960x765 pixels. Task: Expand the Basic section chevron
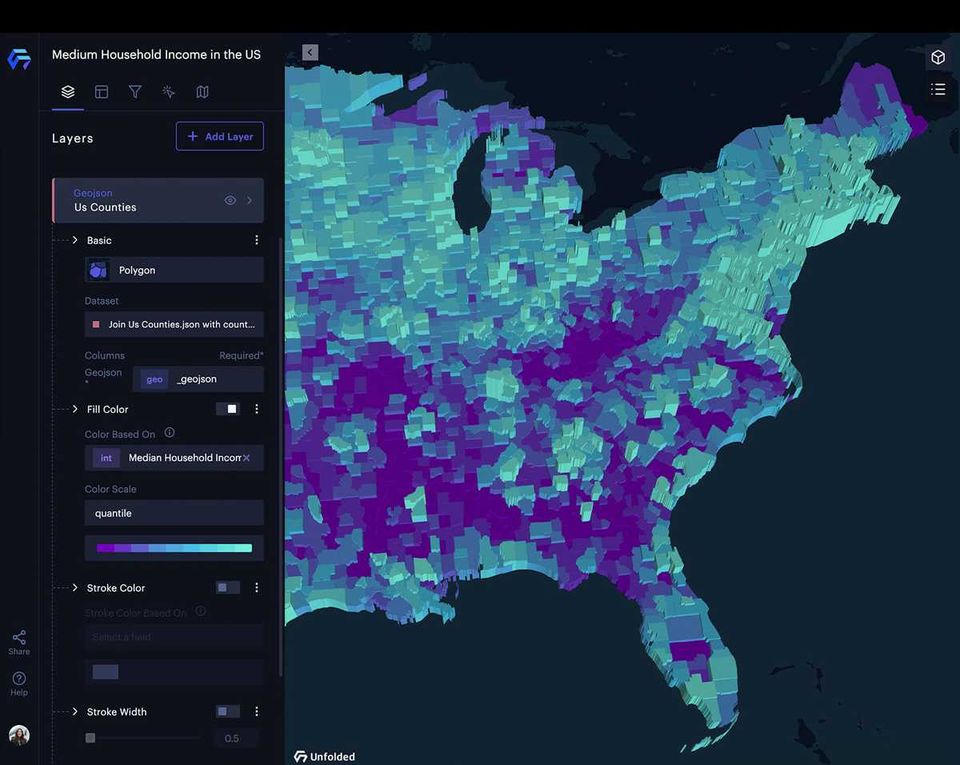[75, 240]
